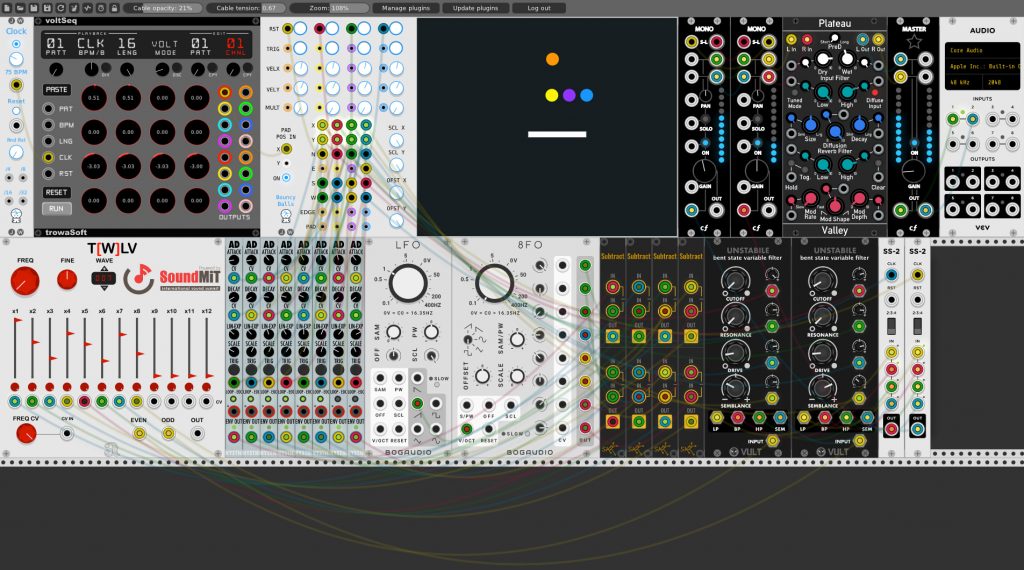Click the WAVE up arrow on TWLV
This screenshot has height=570, width=1024.
(104, 269)
